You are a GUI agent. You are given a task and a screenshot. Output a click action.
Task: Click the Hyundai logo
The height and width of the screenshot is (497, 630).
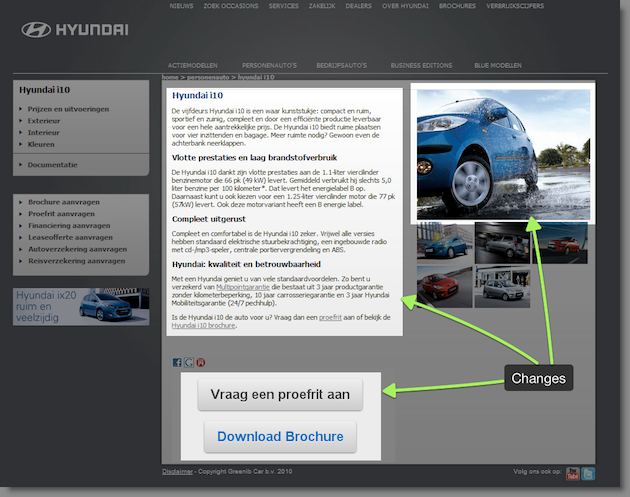75,30
